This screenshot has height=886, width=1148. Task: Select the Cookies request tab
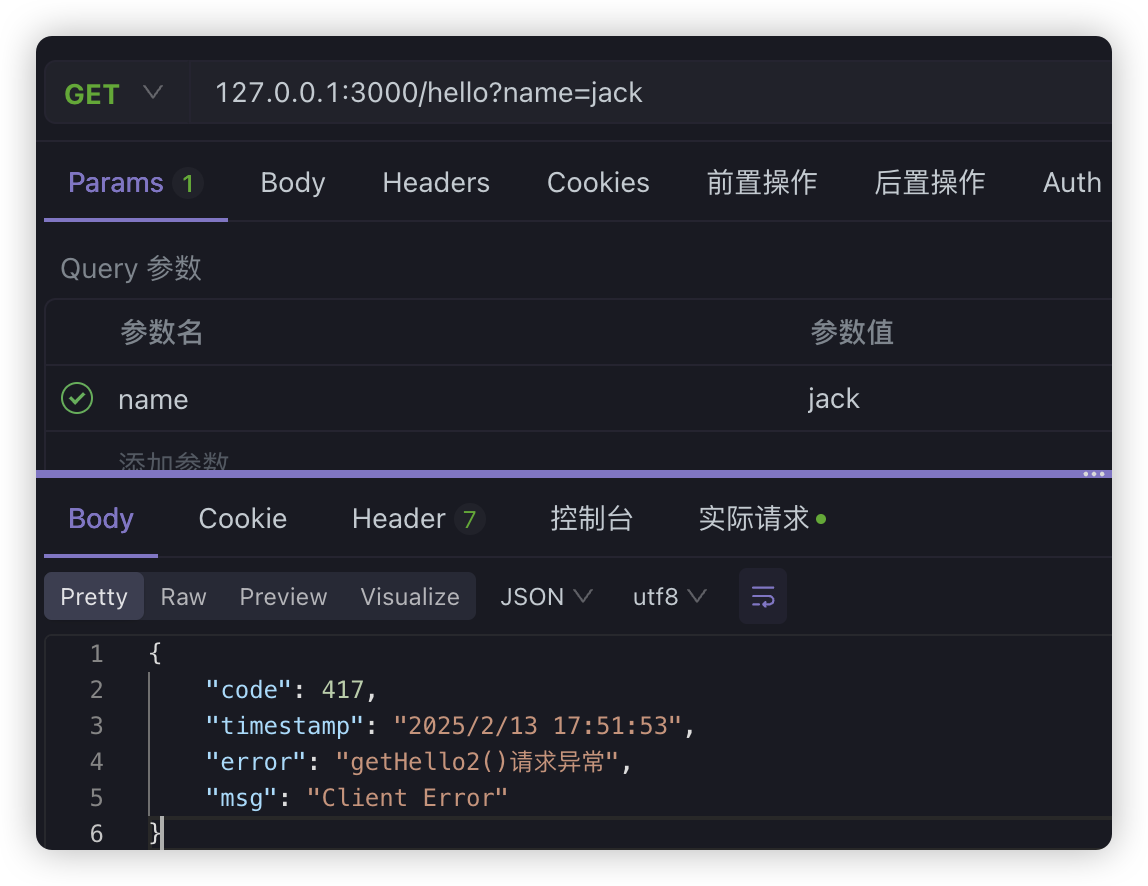598,183
